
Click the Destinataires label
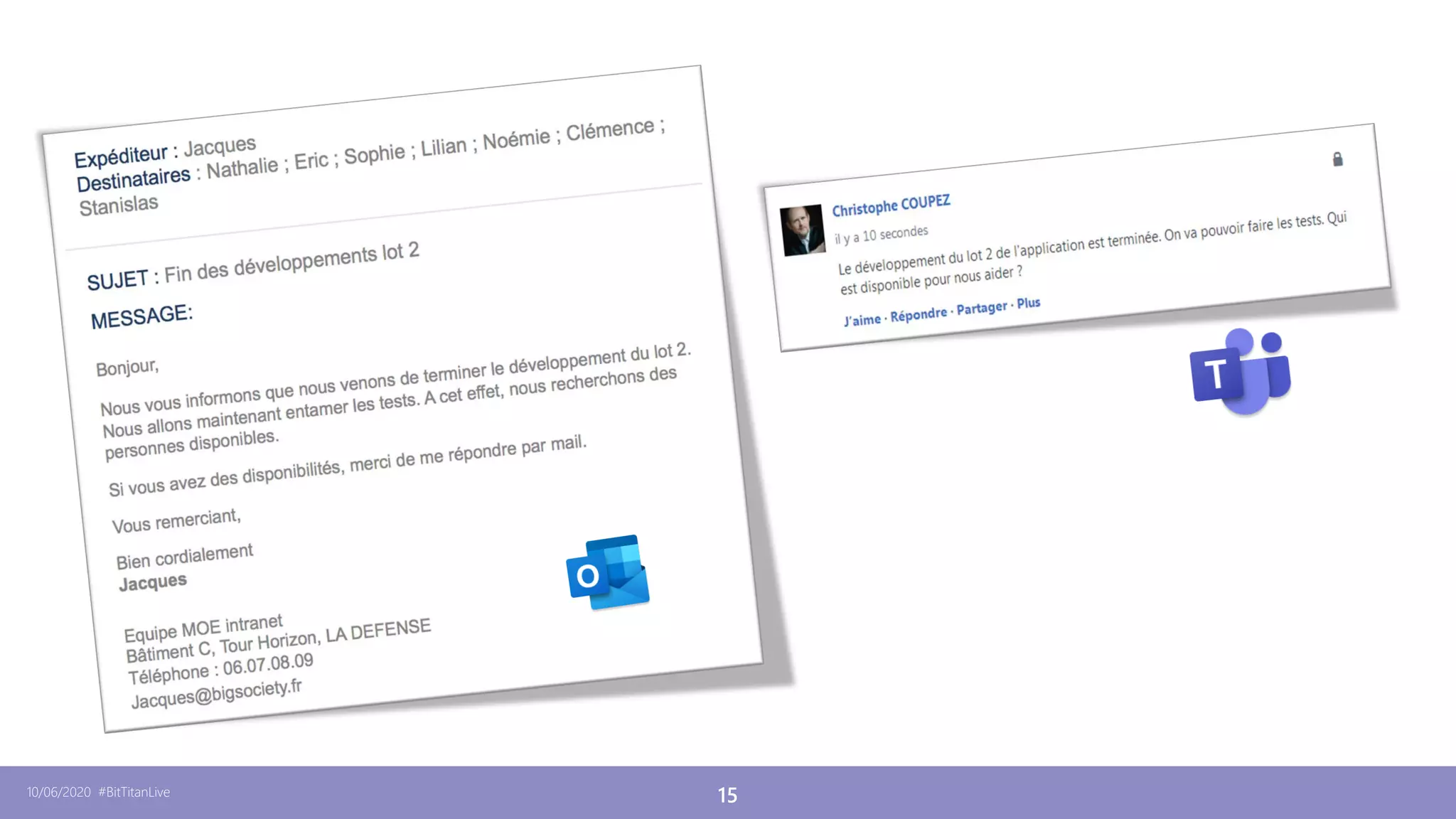click(134, 179)
